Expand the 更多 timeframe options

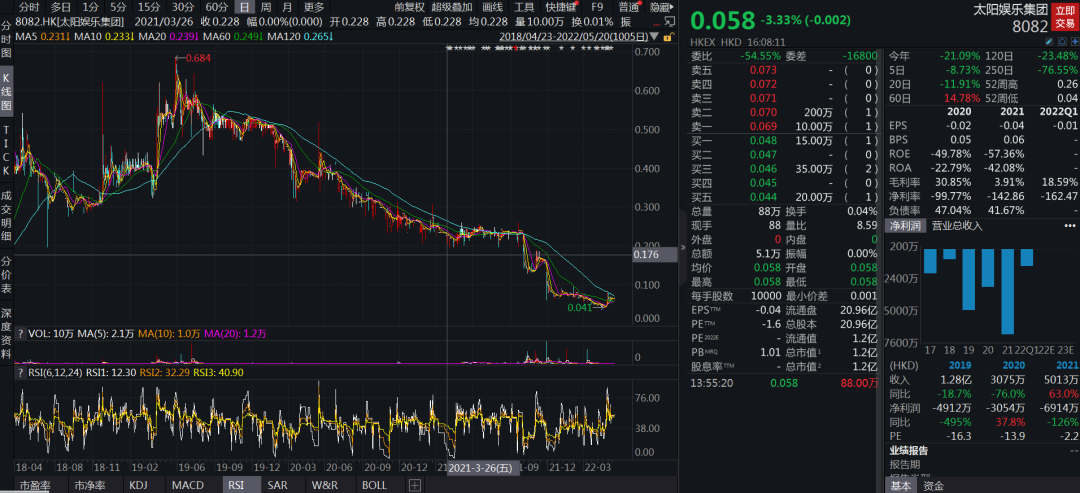(x=314, y=7)
